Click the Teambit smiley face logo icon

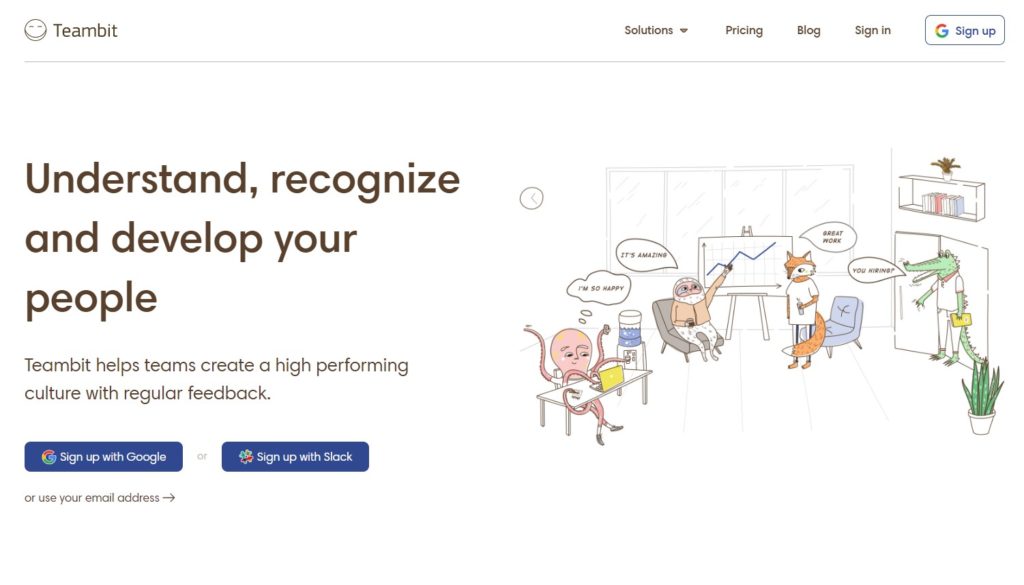point(35,30)
